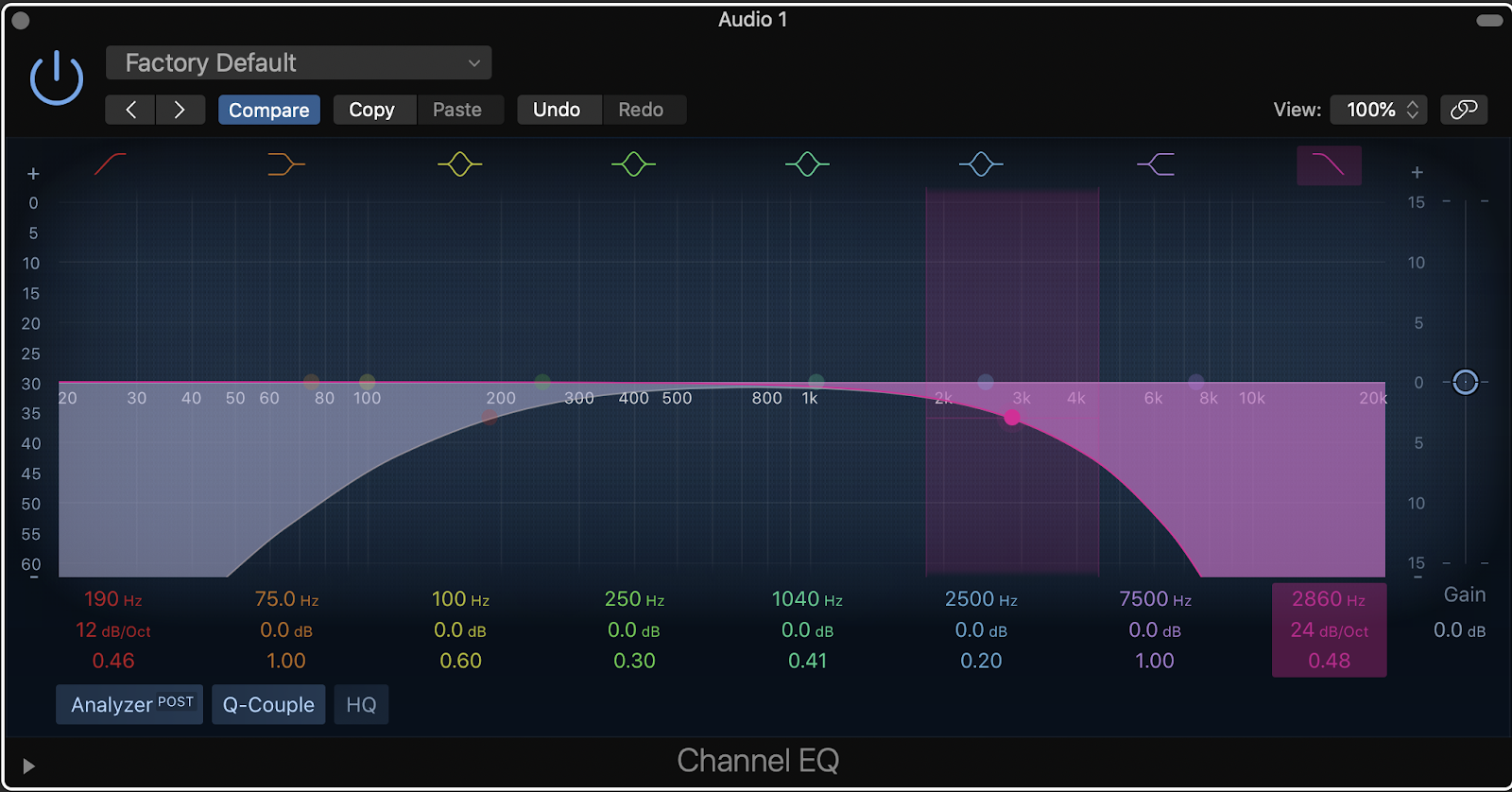Image resolution: width=1512 pixels, height=792 pixels.
Task: Select the 0.0 dB master Gain value
Action: click(x=1459, y=630)
